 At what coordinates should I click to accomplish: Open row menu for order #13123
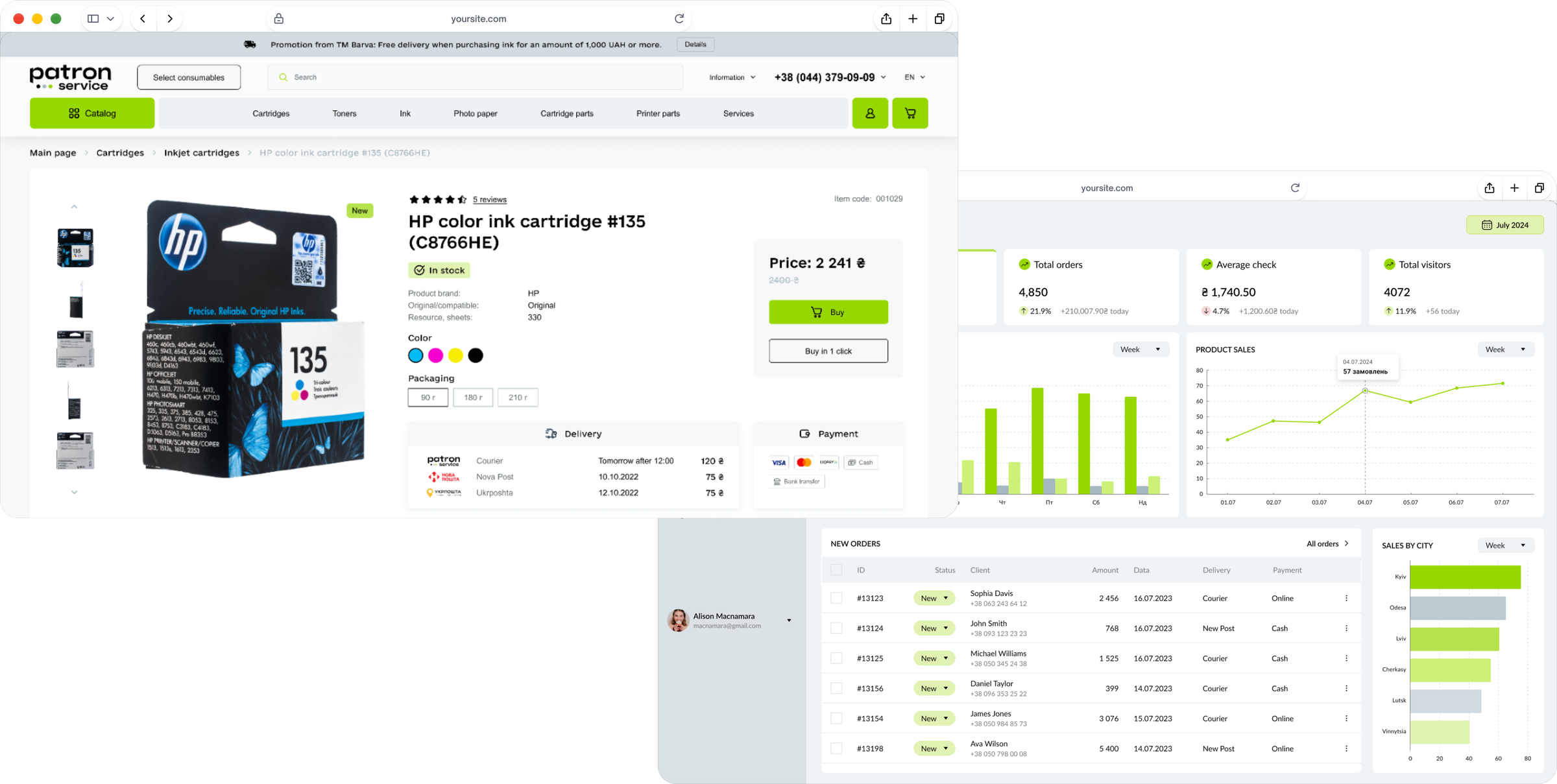pos(1346,598)
